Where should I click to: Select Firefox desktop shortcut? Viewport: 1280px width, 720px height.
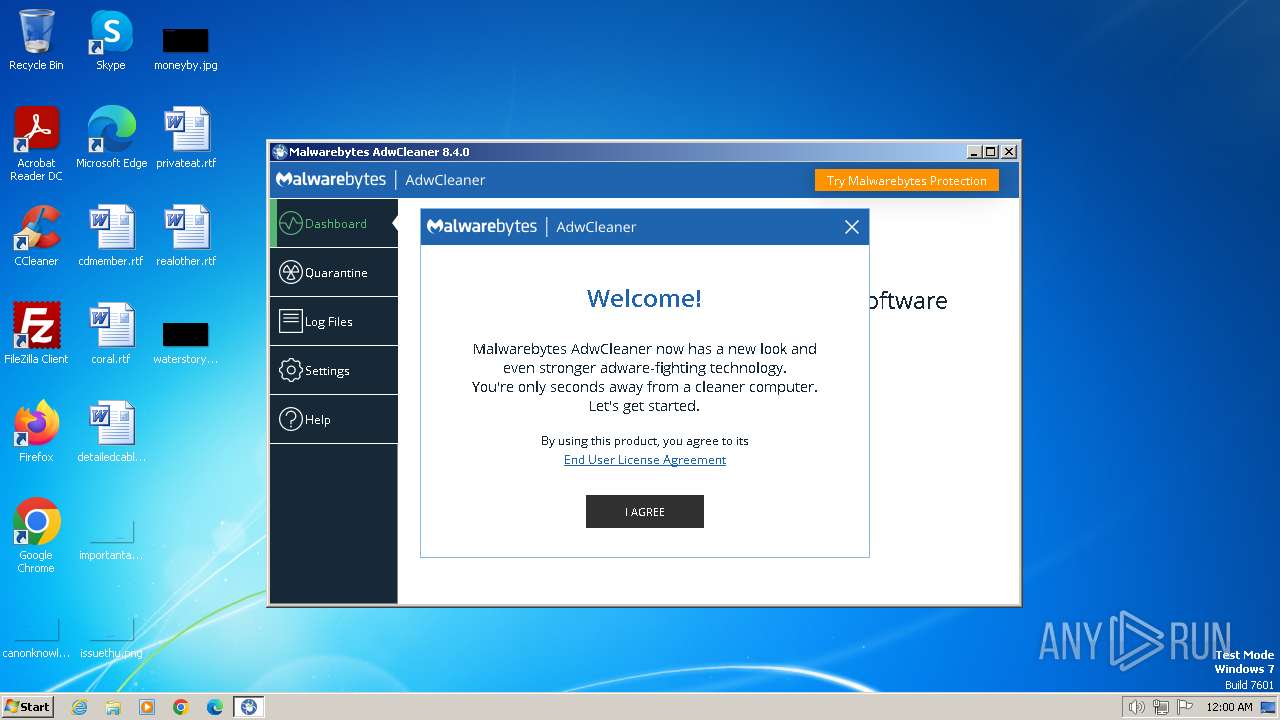pos(36,431)
